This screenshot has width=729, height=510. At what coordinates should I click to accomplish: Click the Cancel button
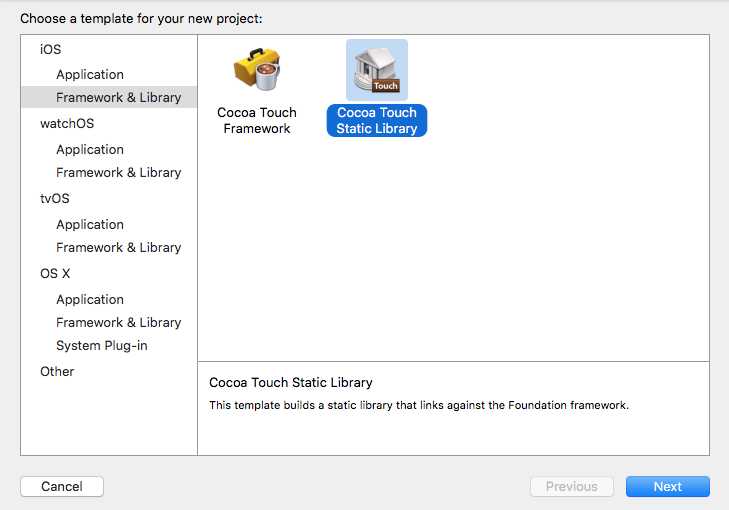pyautogui.click(x=62, y=486)
